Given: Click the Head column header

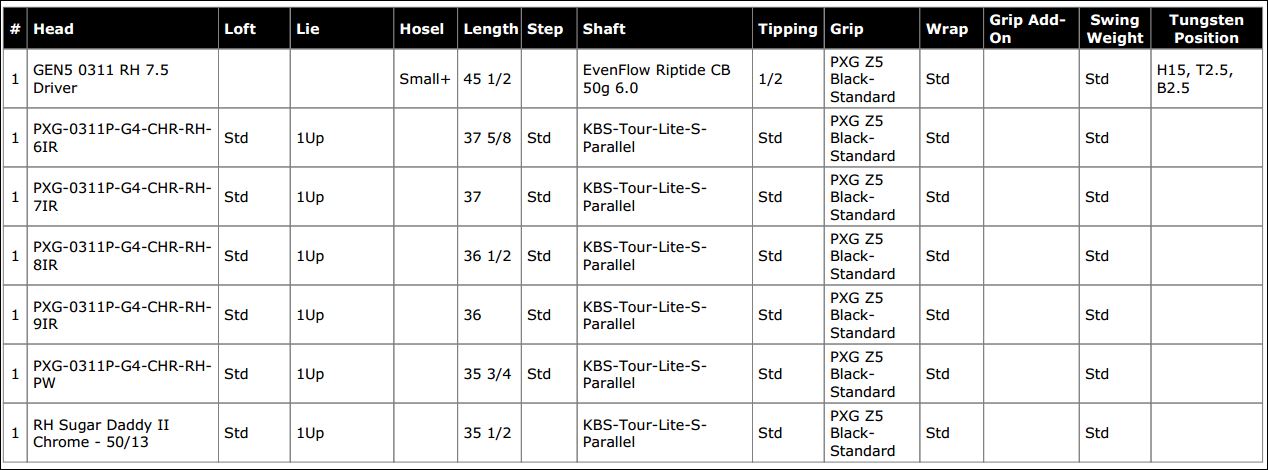Looking at the screenshot, I should click(54, 29).
